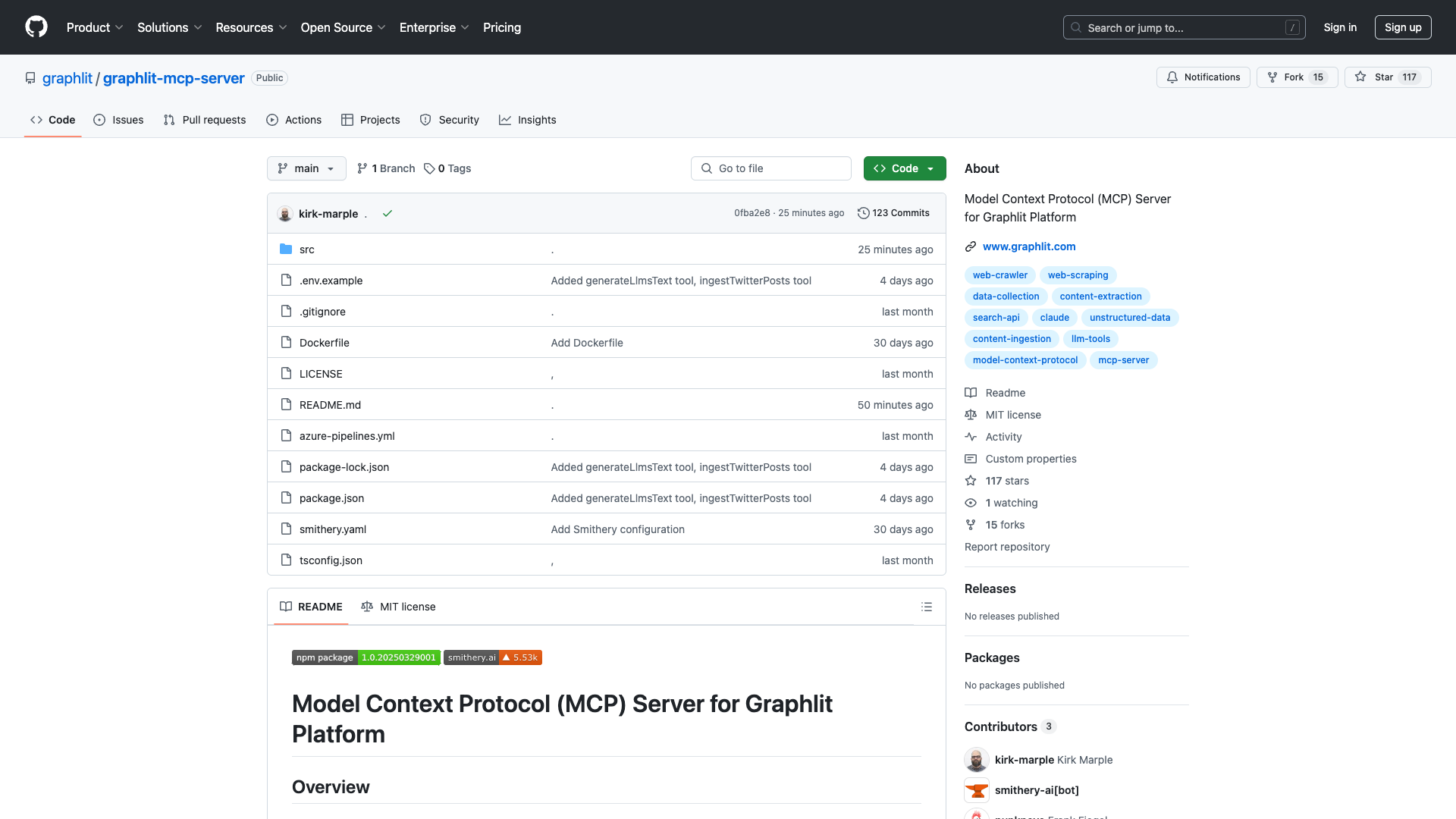Screen dimensions: 1456x819
Task: Click the watching eye icon
Action: click(971, 503)
